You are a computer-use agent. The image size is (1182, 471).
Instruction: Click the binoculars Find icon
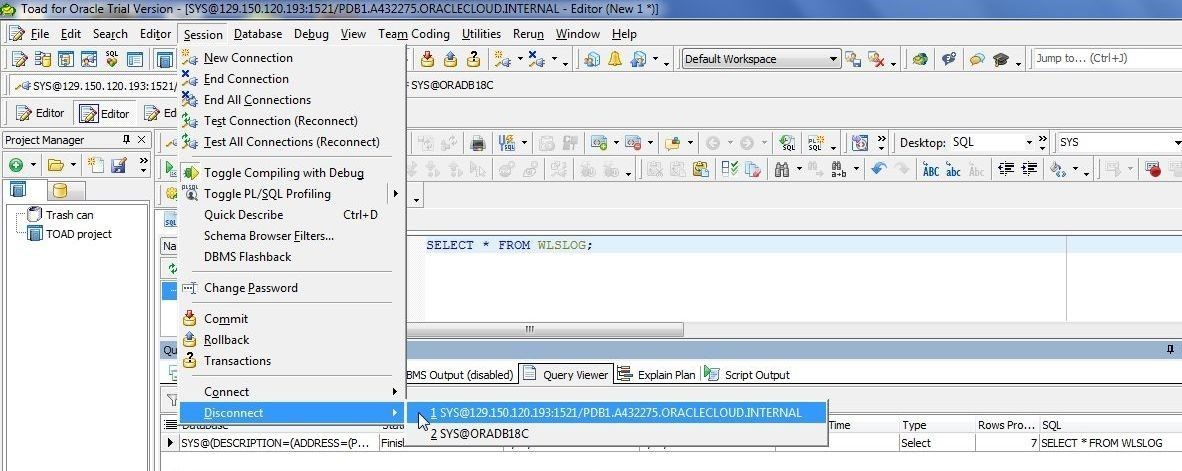[x=782, y=170]
